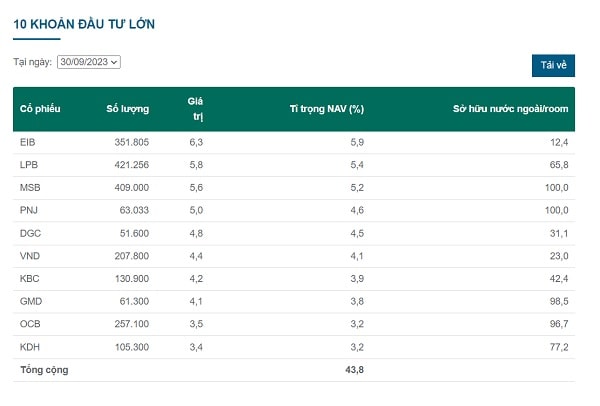Click foreign ownership 100,0 for MSB

click(x=557, y=188)
